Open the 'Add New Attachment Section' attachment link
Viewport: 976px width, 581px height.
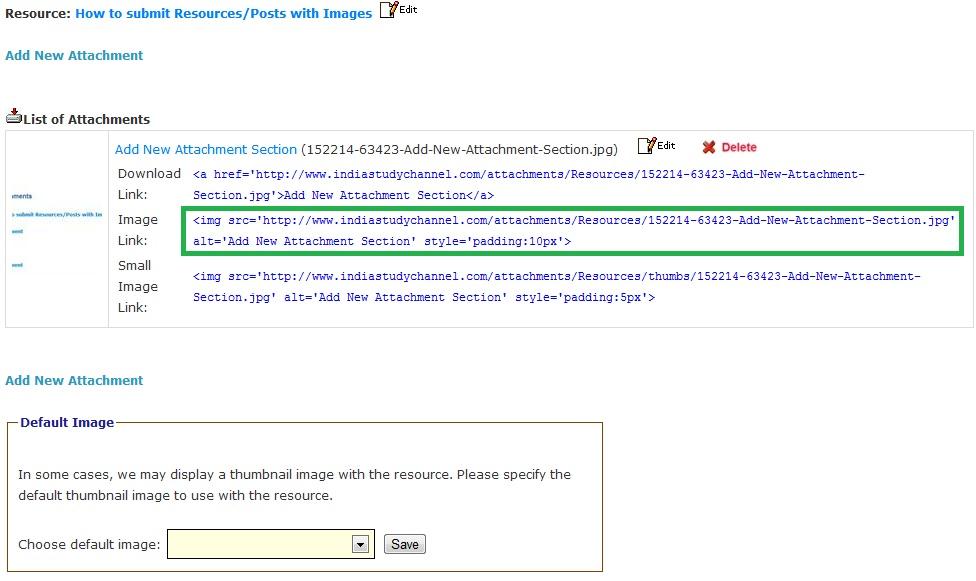pos(205,149)
